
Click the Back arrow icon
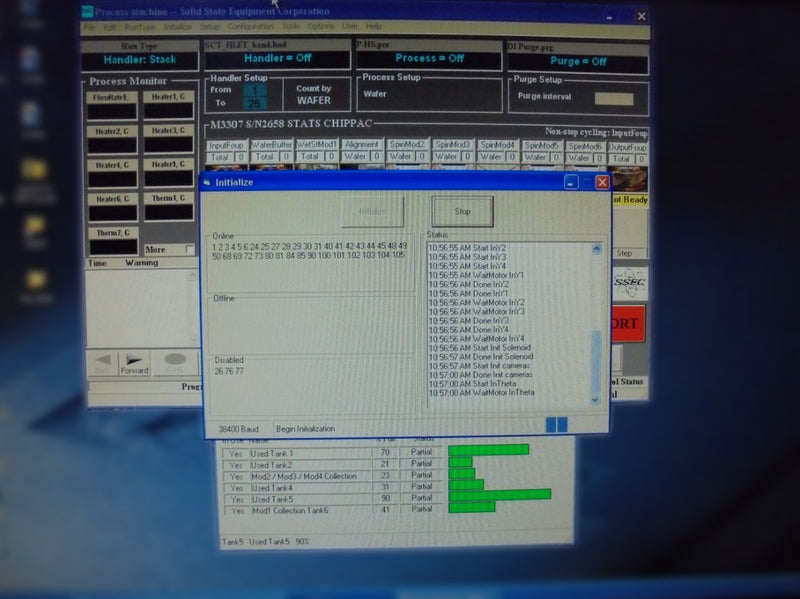tap(104, 360)
